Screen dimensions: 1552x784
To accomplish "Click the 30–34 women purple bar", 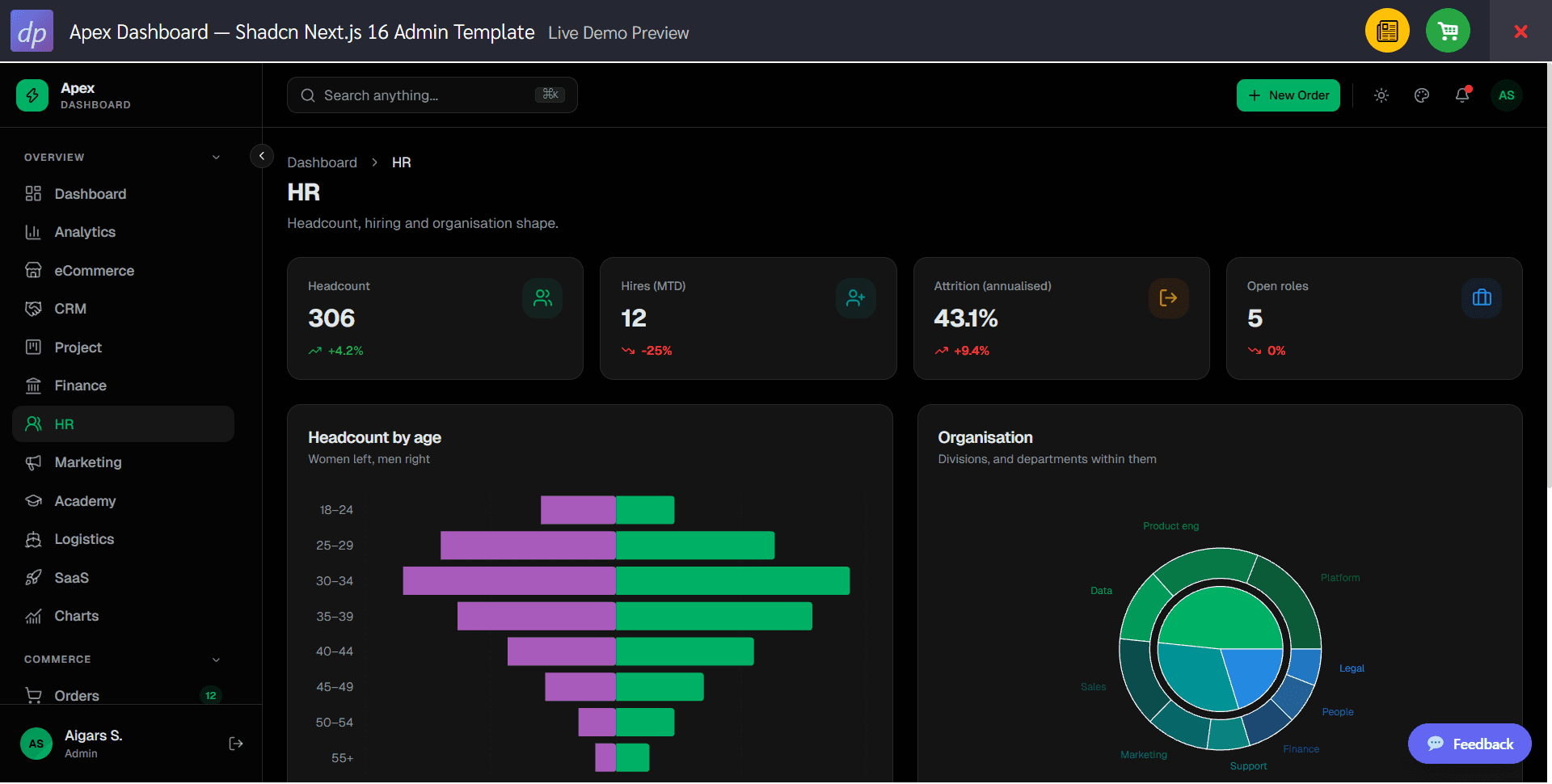I will tap(509, 581).
